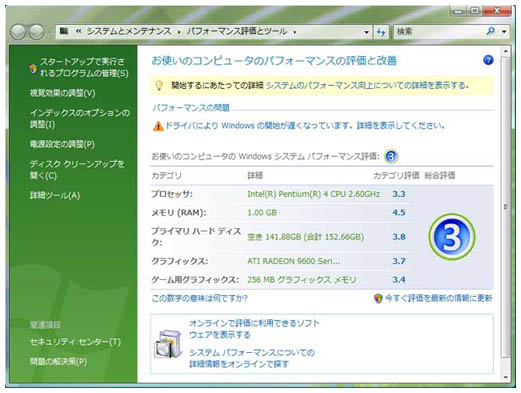521x393 pixels.
Task: Open 視覚効果の調整(V) in the sidebar
Action: pyautogui.click(x=63, y=93)
